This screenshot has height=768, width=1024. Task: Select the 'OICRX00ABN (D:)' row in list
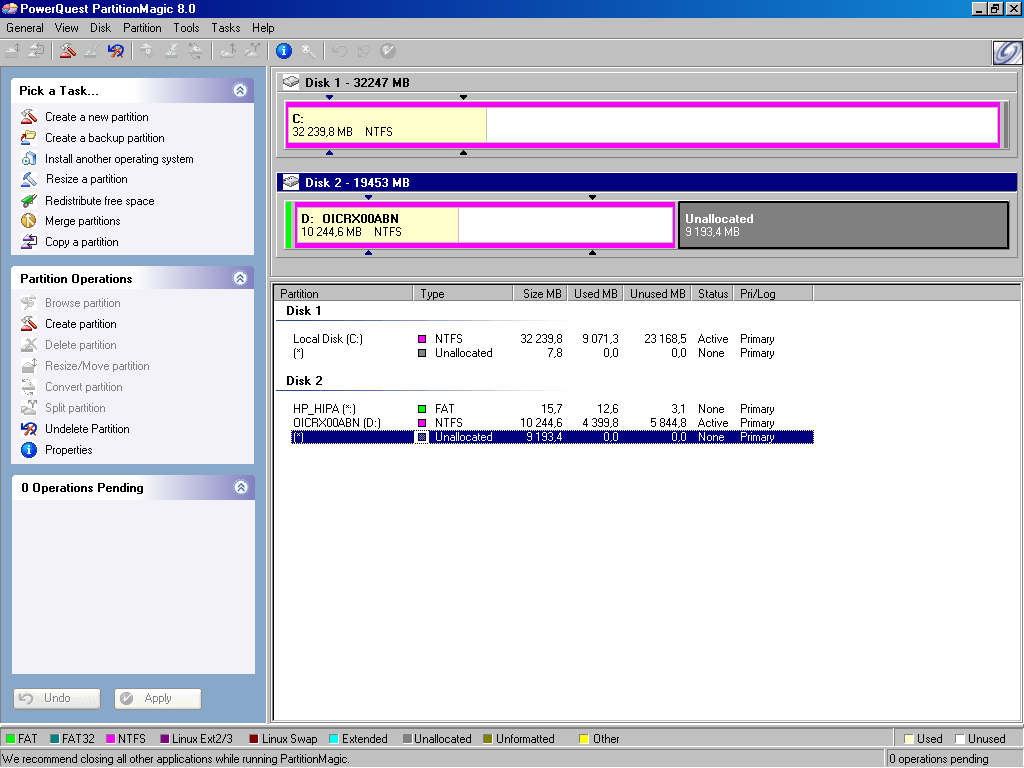point(552,423)
